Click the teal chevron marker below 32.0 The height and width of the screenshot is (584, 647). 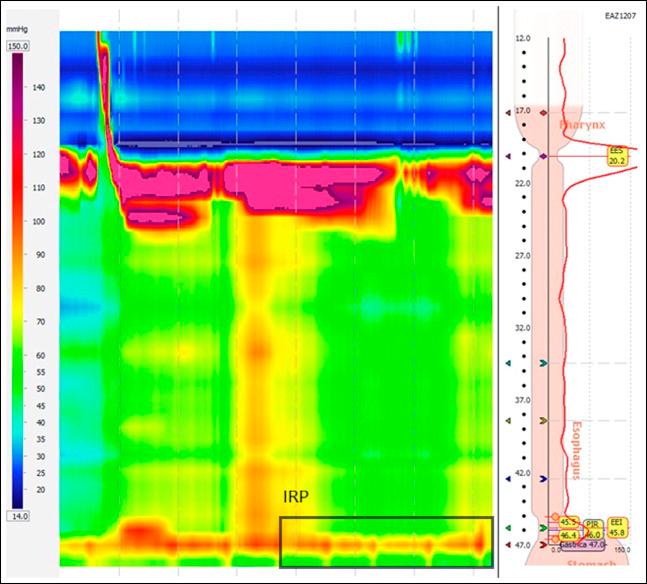pos(544,363)
